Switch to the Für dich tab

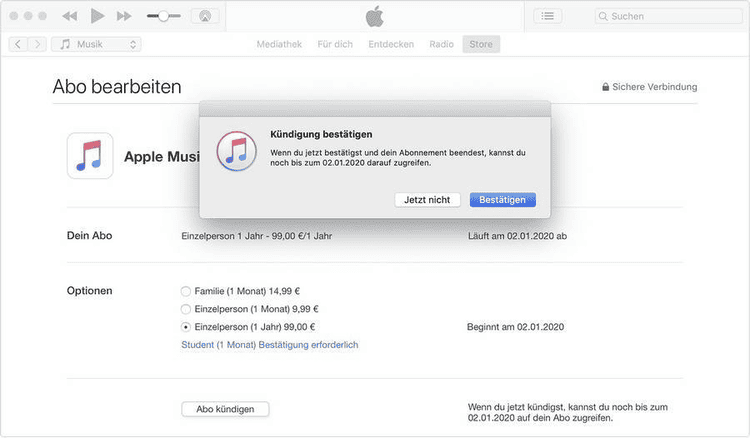tap(335, 44)
